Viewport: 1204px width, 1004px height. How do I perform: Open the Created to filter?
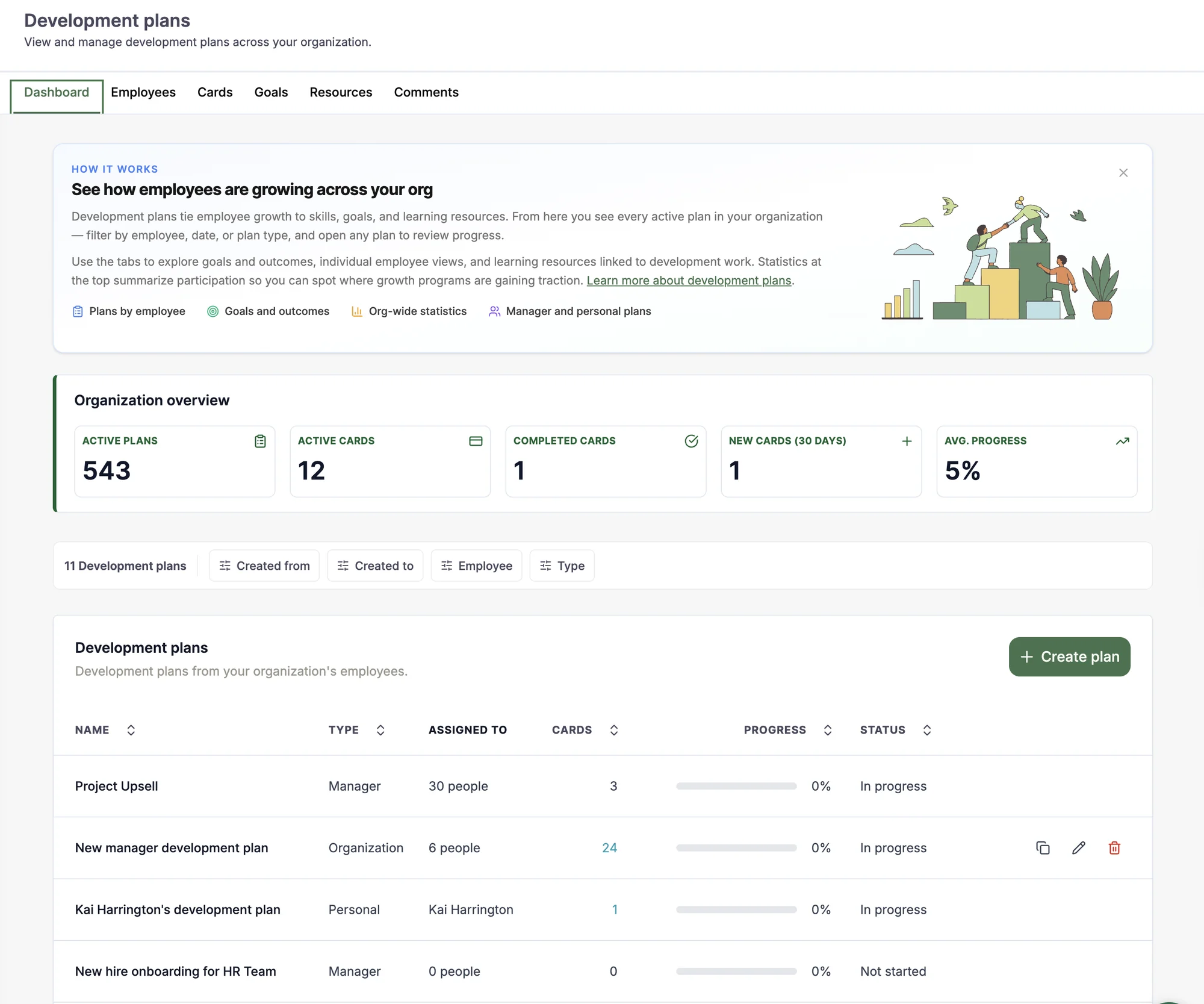tap(375, 566)
